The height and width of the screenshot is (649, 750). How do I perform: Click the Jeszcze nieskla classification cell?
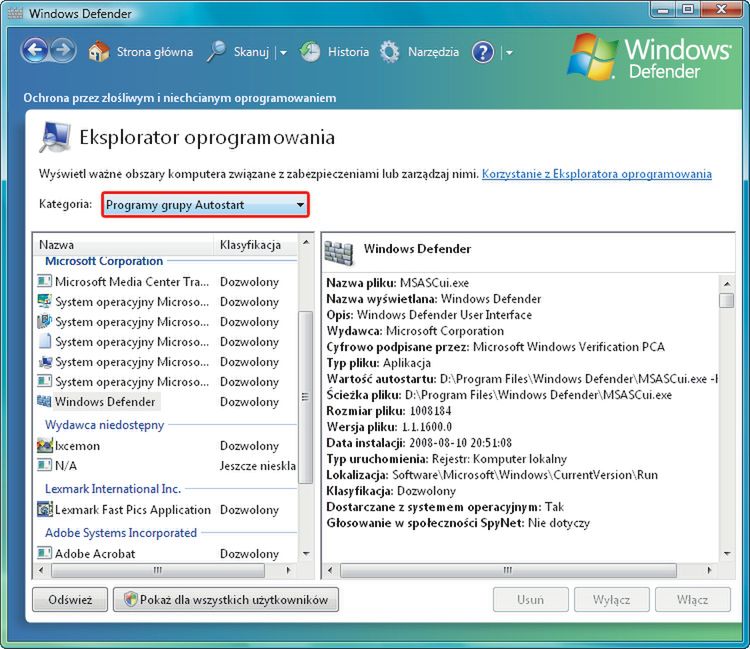pos(257,465)
